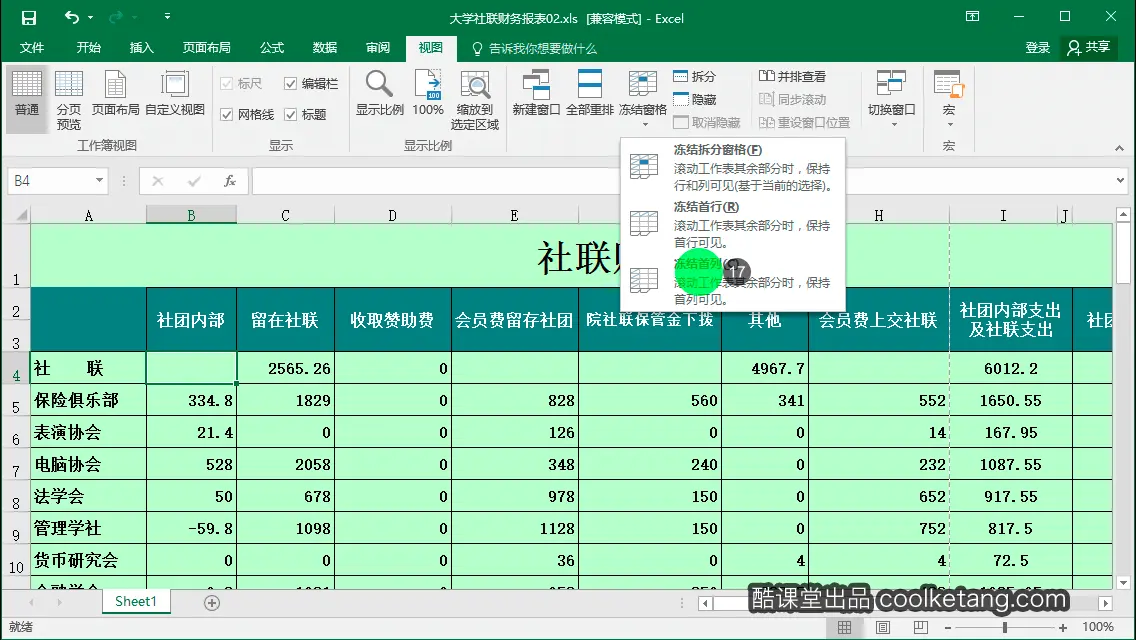Click the vertical scrollbar down arrow

[1123, 582]
